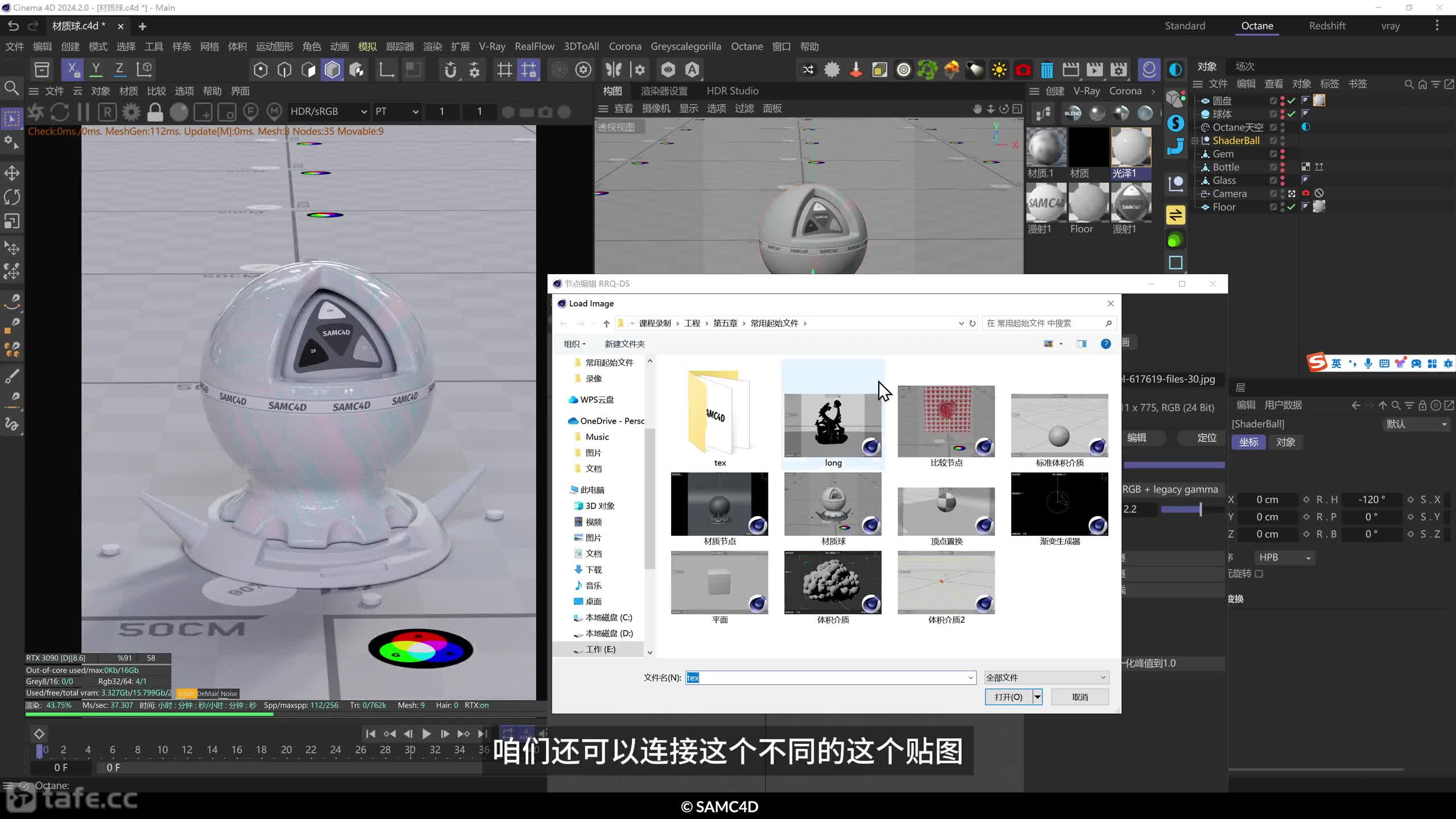This screenshot has height=819, width=1456.
Task: Click the Octane region render R icon
Action: [x=107, y=111]
